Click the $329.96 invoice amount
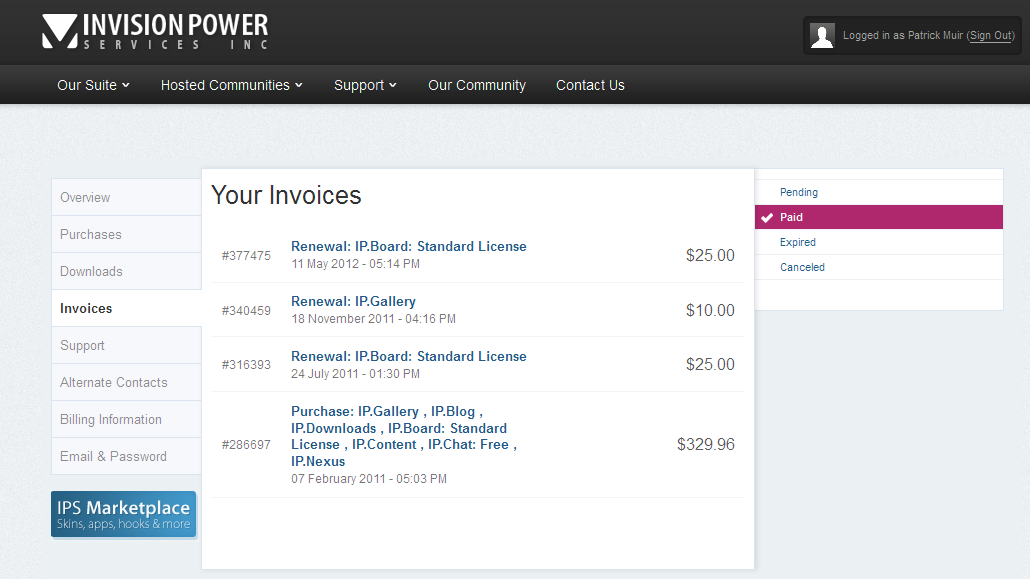The width and height of the screenshot is (1030, 579). (x=705, y=444)
